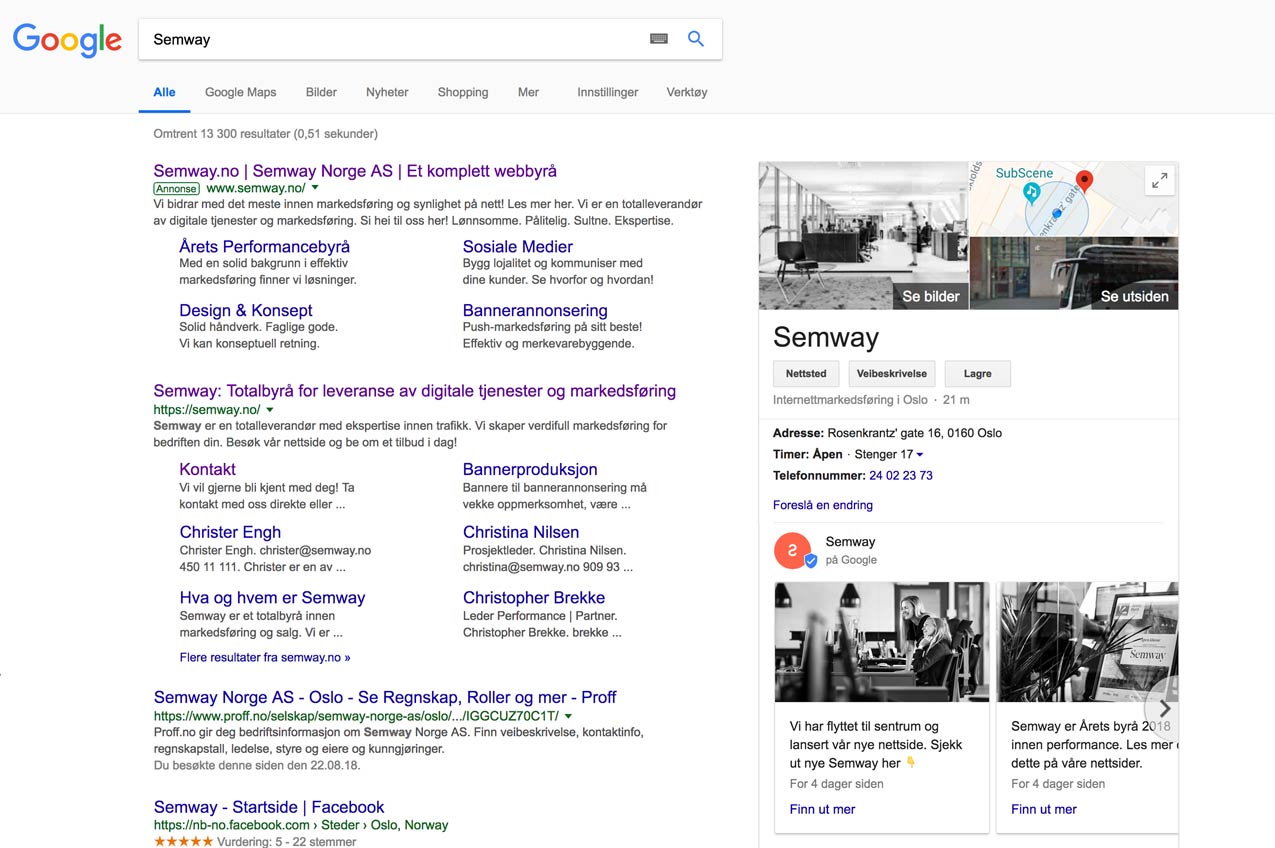1275x848 pixels.
Task: Click the "Nettsted" button
Action: (x=805, y=373)
